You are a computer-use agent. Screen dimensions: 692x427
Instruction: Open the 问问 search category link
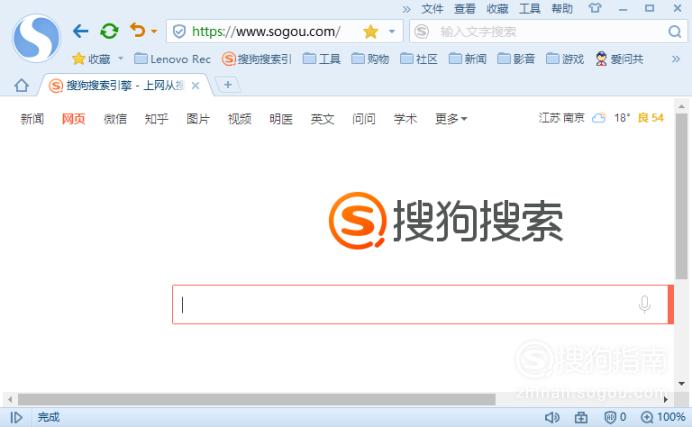364,119
